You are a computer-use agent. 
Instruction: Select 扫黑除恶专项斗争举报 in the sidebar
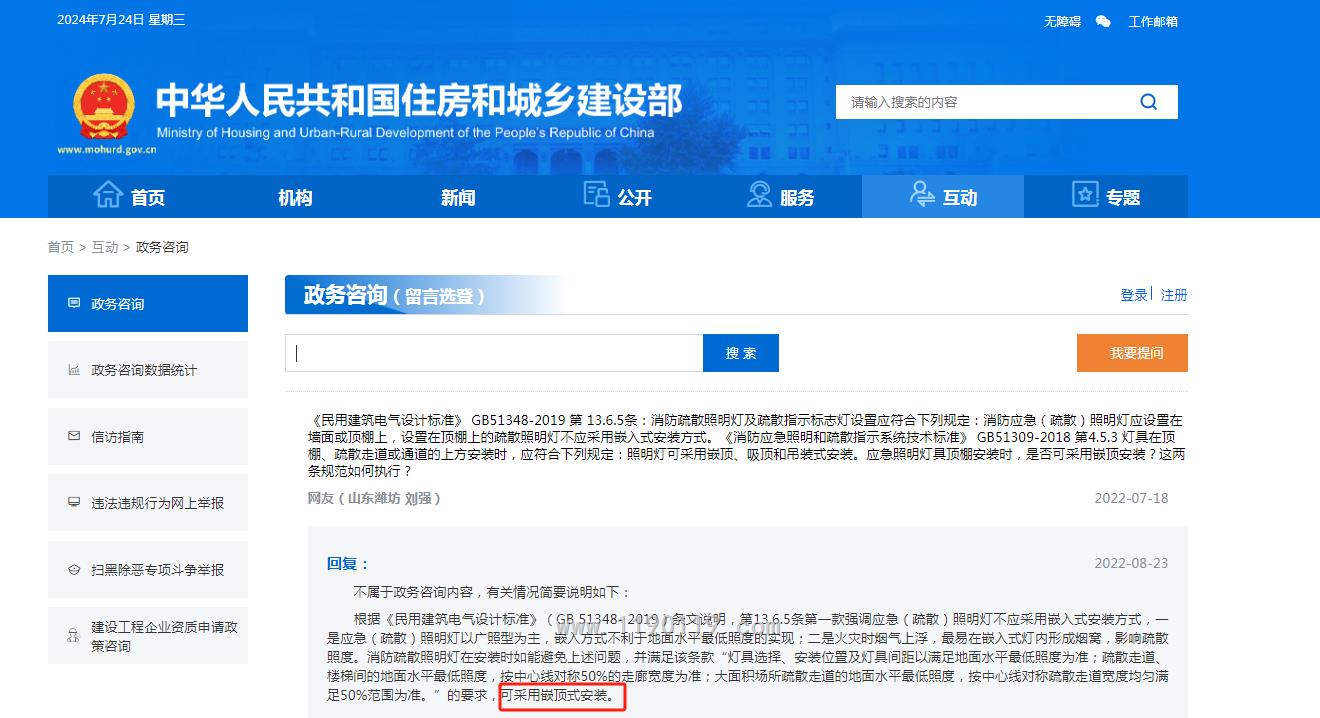148,570
